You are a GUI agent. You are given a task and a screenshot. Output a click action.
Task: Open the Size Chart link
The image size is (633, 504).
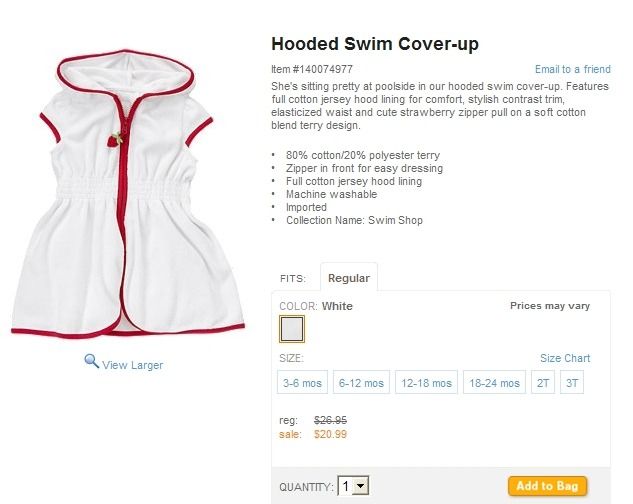pos(565,358)
